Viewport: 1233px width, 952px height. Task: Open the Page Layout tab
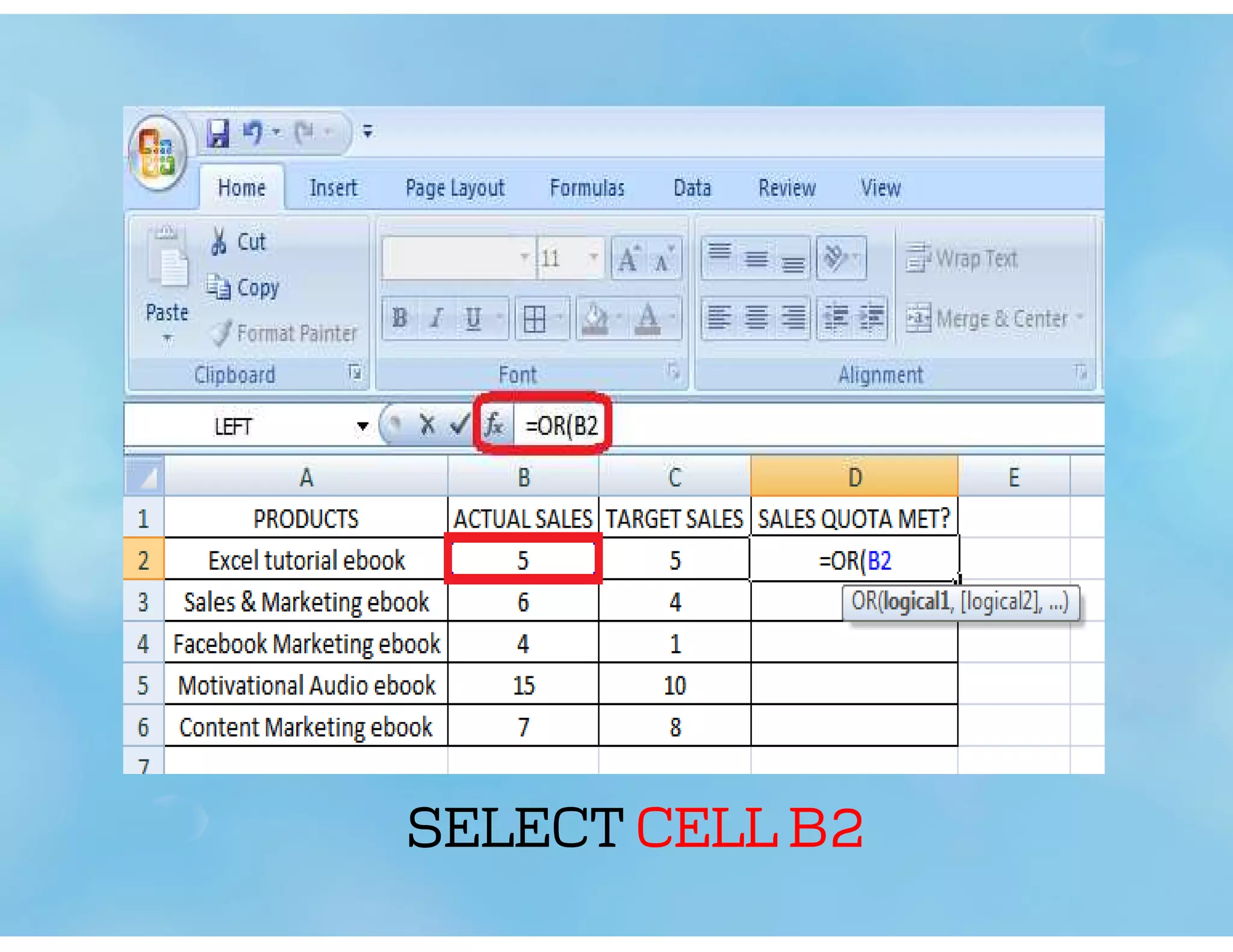455,188
